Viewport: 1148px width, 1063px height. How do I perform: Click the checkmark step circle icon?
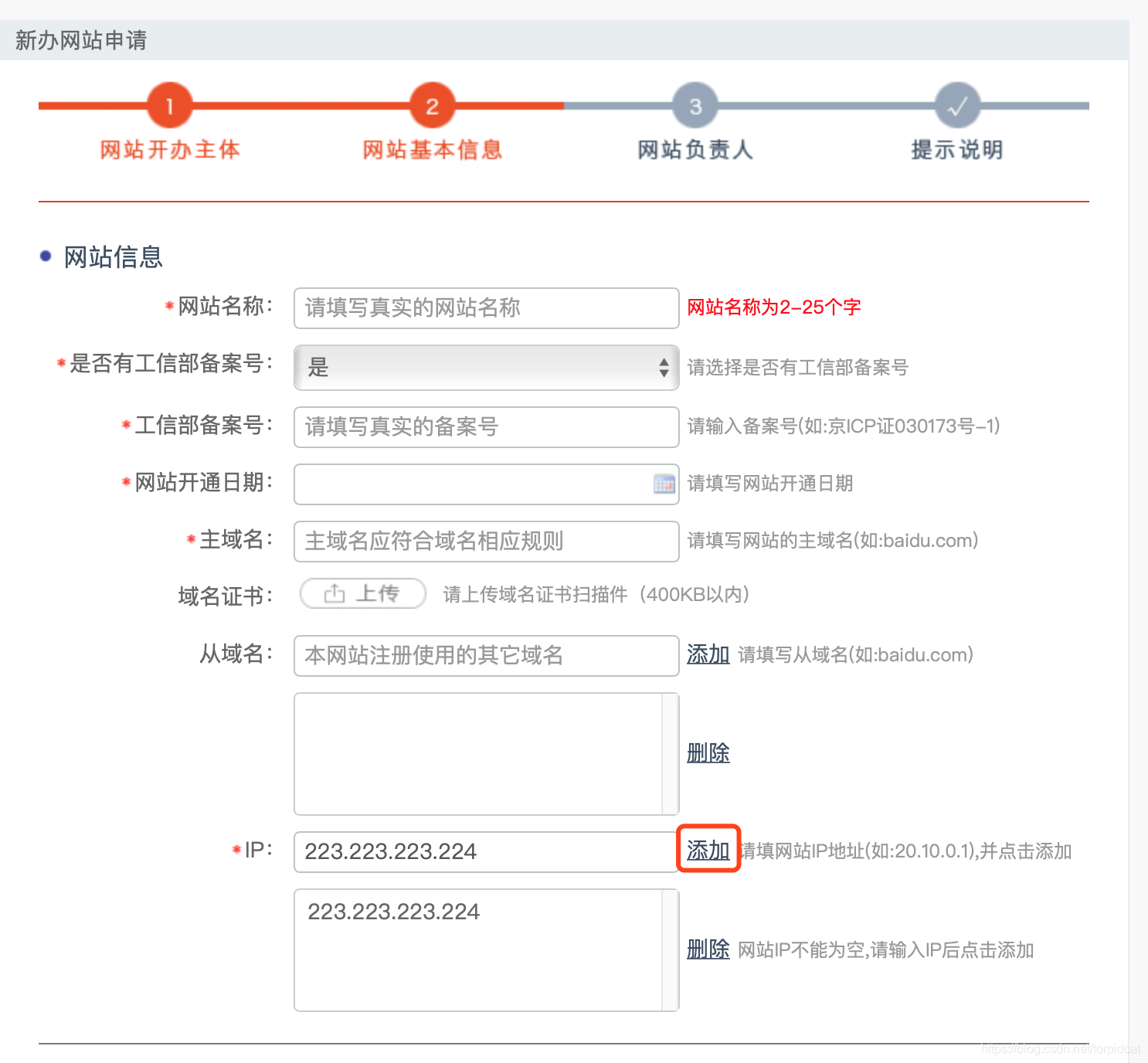point(957,106)
